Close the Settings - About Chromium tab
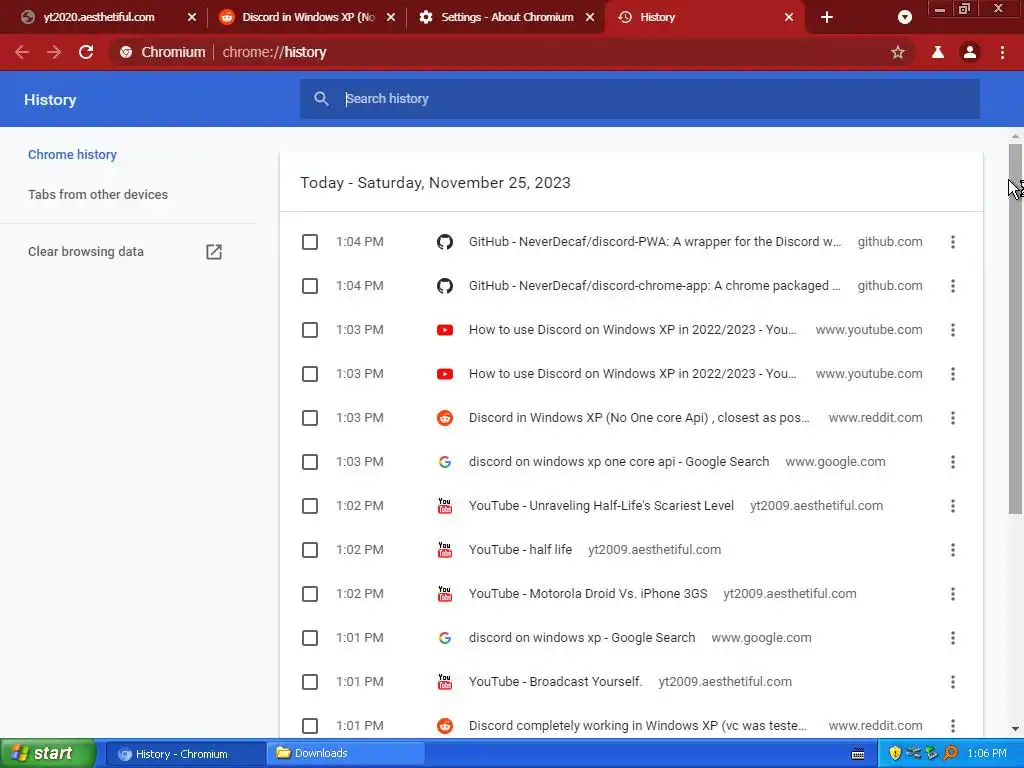 click(x=590, y=18)
